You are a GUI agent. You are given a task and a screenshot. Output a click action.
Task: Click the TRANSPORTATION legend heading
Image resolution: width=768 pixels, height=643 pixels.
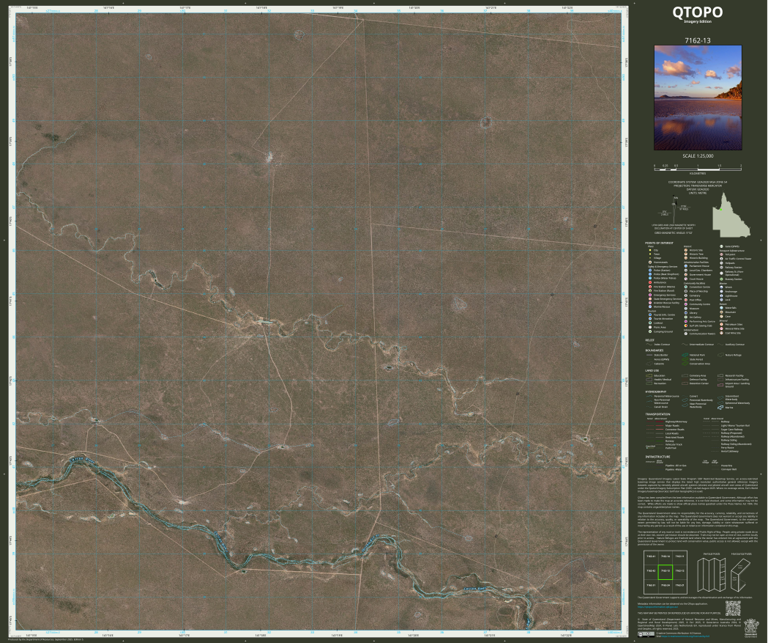point(658,414)
